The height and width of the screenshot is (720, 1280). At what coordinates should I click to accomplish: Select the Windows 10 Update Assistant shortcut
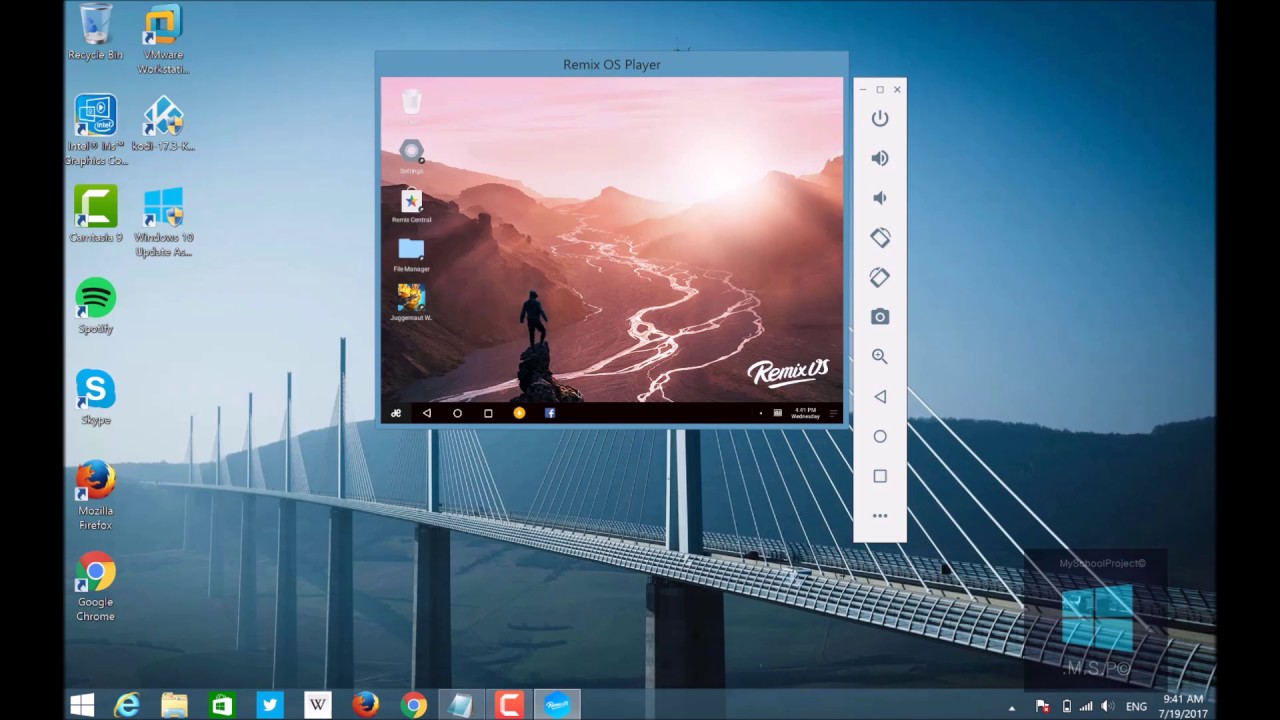point(163,222)
